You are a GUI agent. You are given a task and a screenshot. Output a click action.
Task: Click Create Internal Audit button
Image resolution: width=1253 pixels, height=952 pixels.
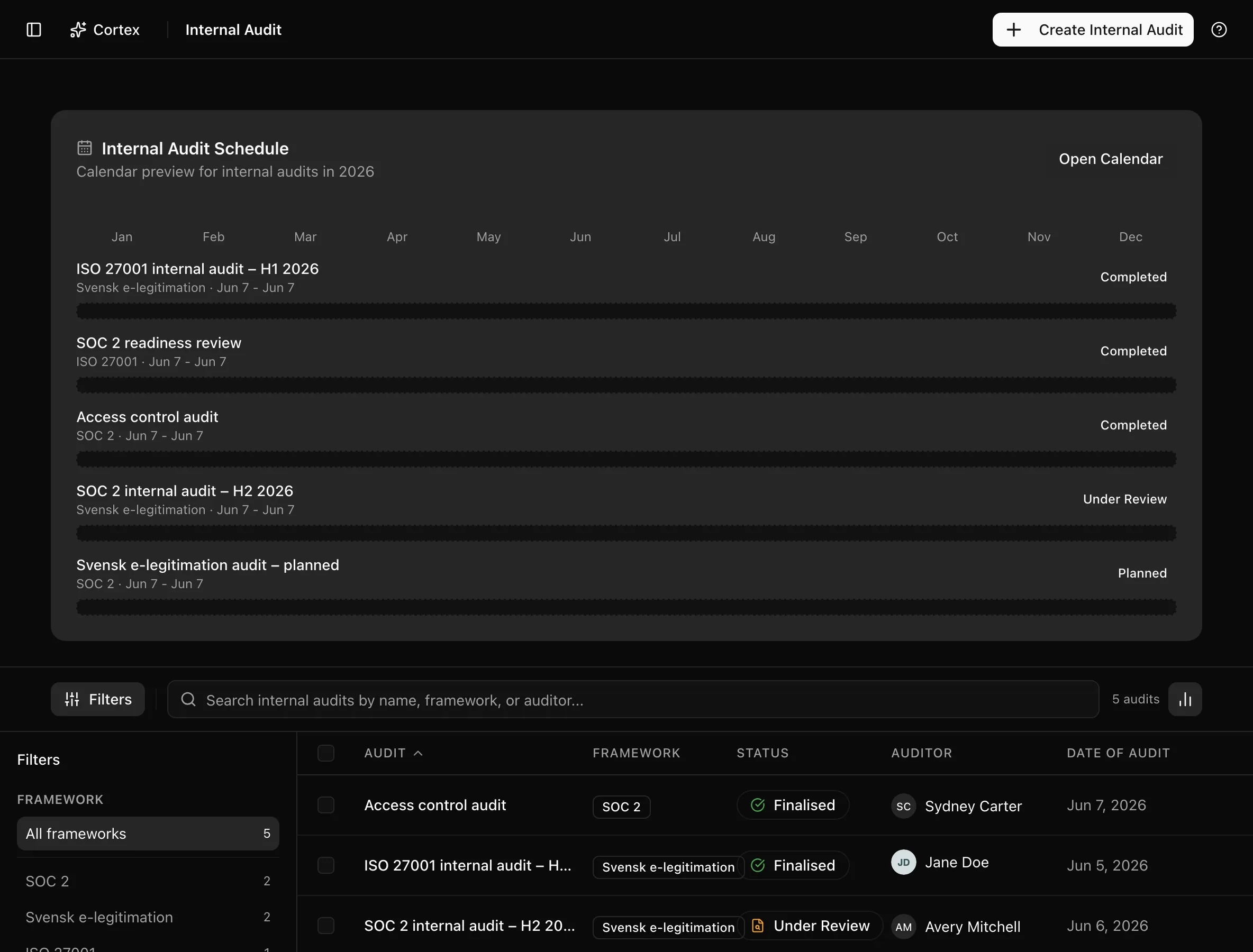pyautogui.click(x=1093, y=30)
